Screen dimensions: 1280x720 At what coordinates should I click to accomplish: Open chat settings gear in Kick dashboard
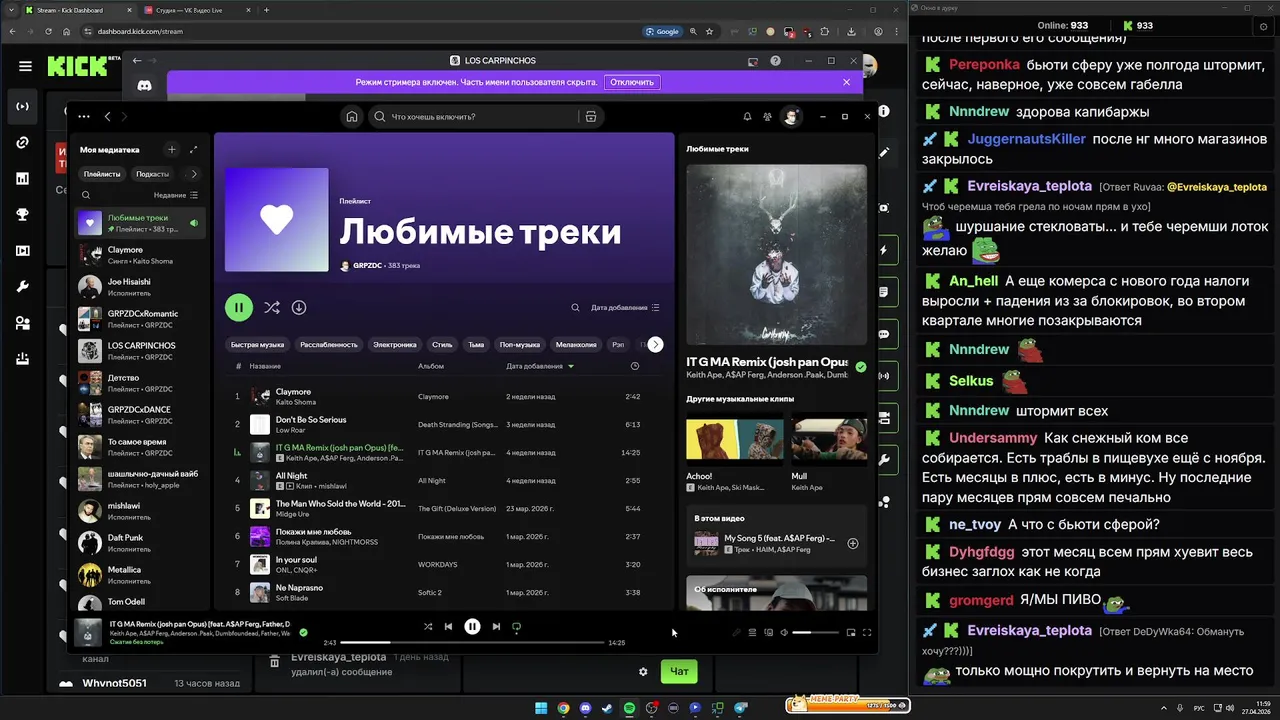(x=643, y=671)
